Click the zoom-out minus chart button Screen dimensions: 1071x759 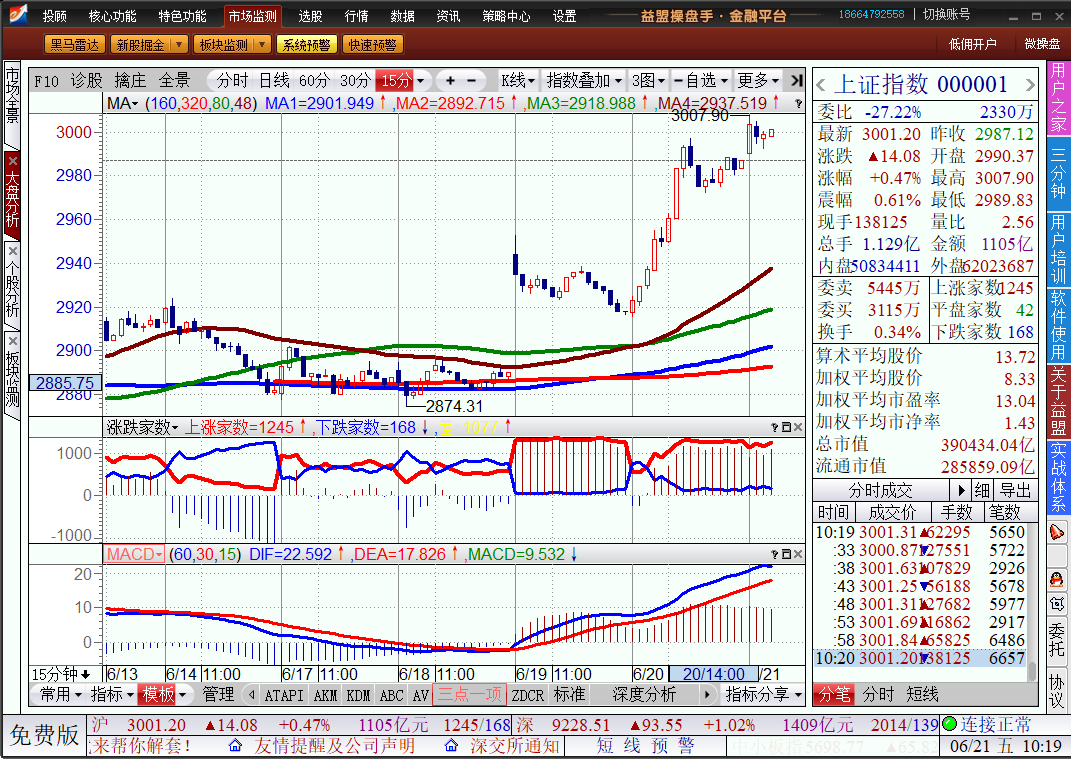click(x=471, y=81)
